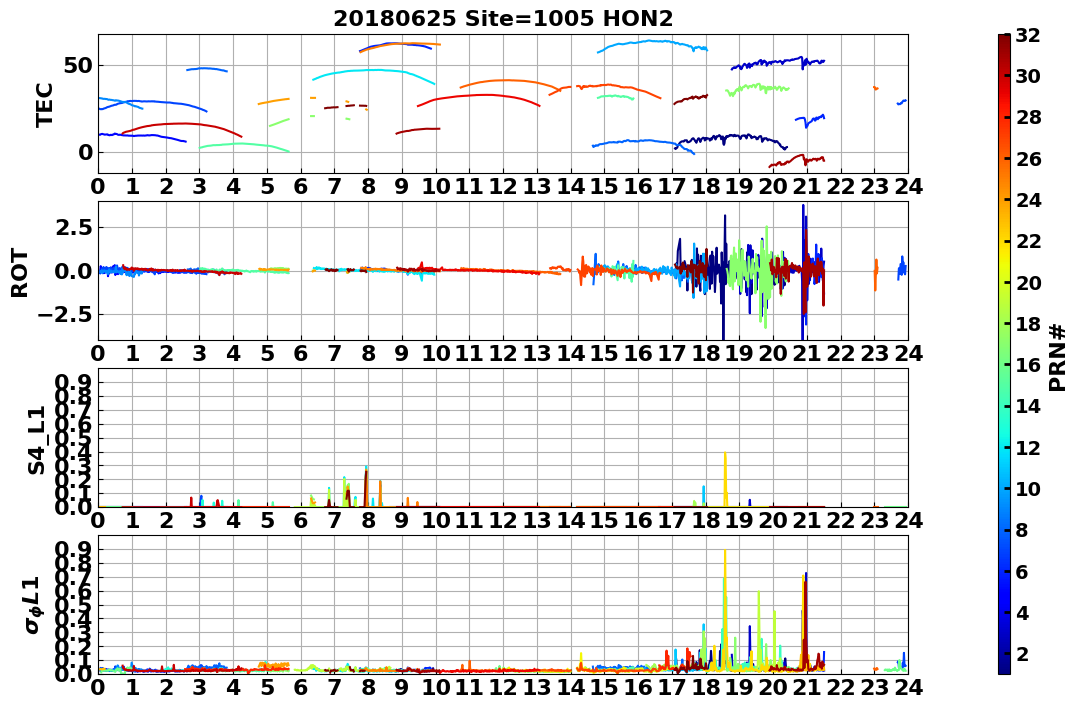Select the colorbar tick label 6
The height and width of the screenshot is (709, 1077).
pyautogui.click(x=1022, y=571)
